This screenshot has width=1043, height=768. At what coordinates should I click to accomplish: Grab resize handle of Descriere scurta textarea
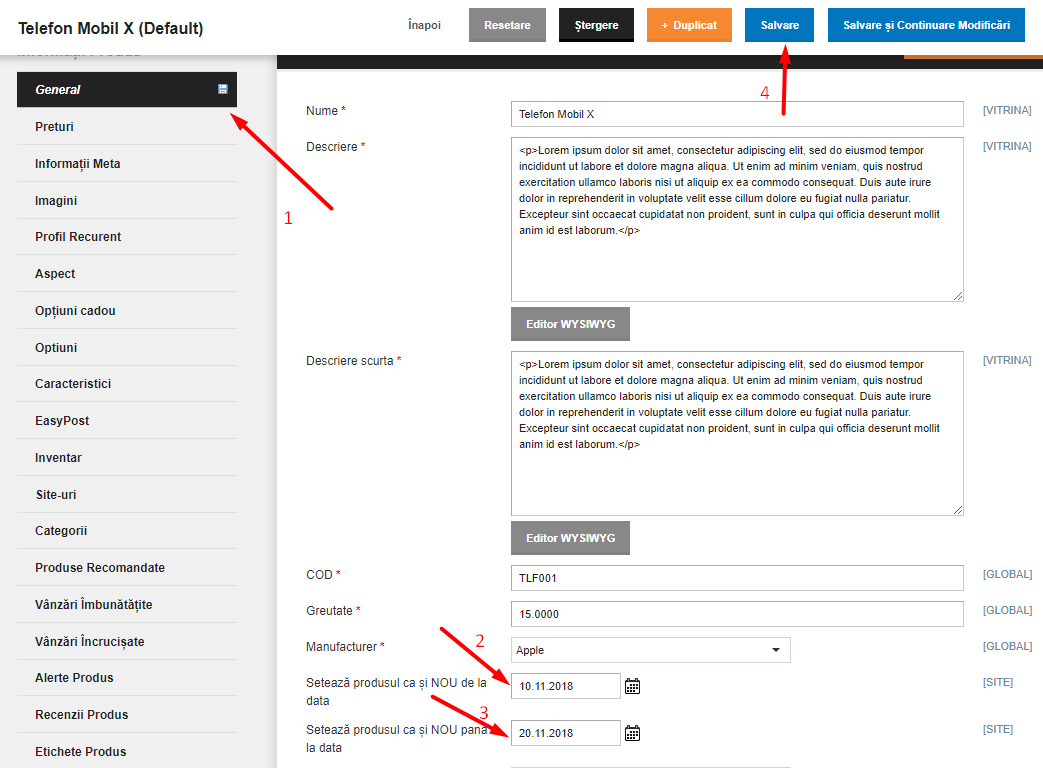click(x=958, y=510)
